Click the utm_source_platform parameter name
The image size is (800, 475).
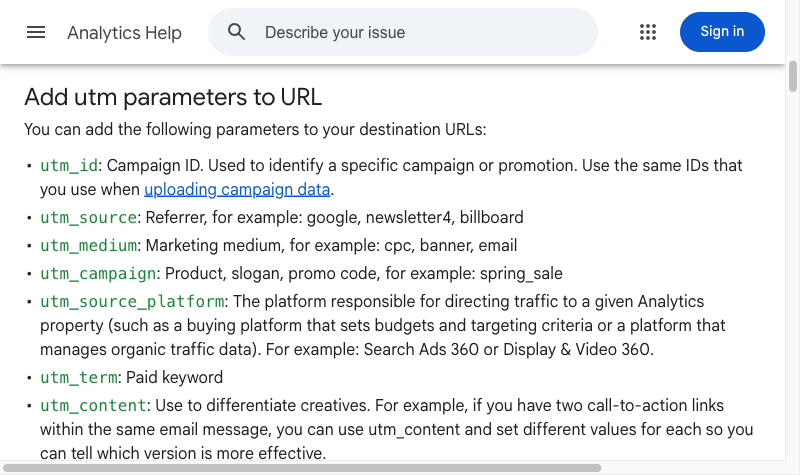(132, 302)
